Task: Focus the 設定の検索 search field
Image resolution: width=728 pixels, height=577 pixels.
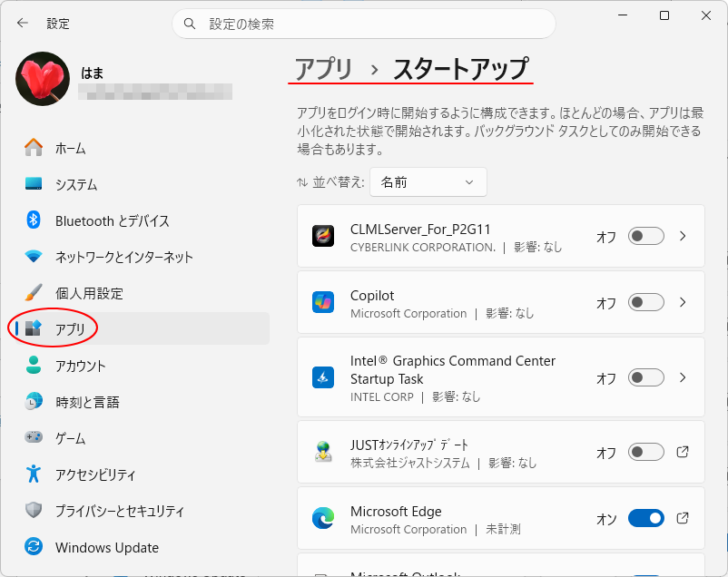Action: tap(364, 24)
